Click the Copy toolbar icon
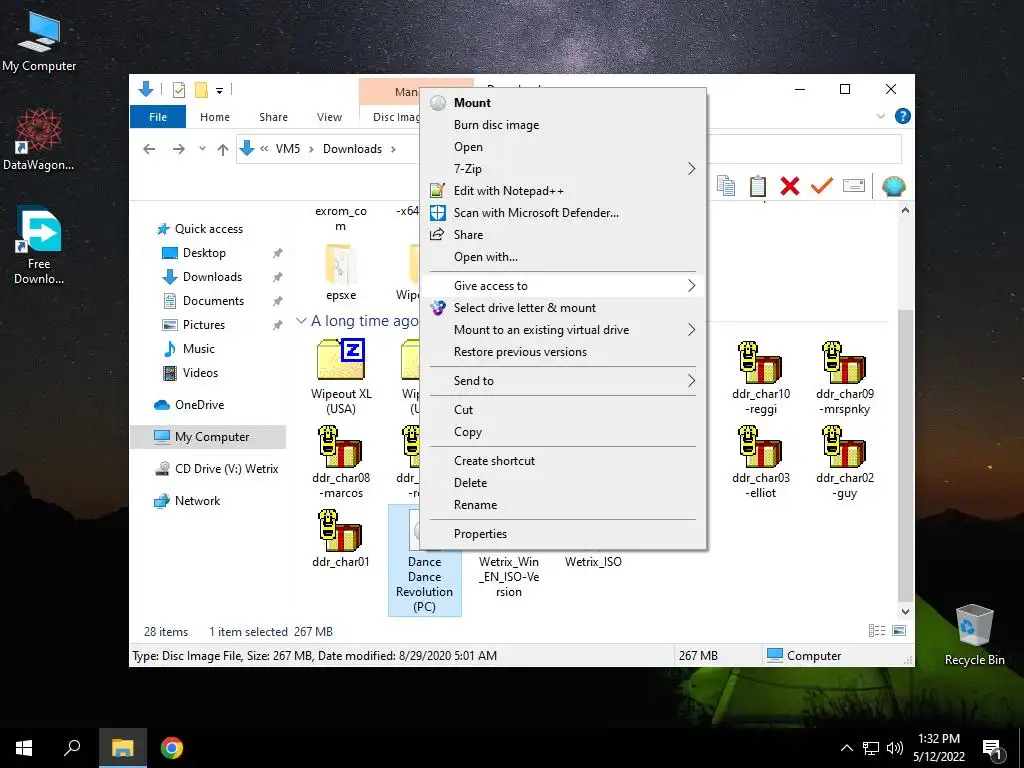 (726, 185)
